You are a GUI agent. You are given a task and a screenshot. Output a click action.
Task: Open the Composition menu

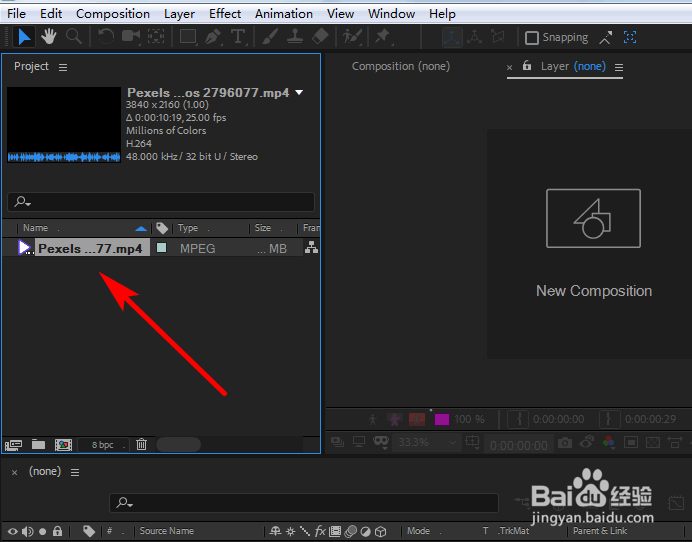pos(113,14)
